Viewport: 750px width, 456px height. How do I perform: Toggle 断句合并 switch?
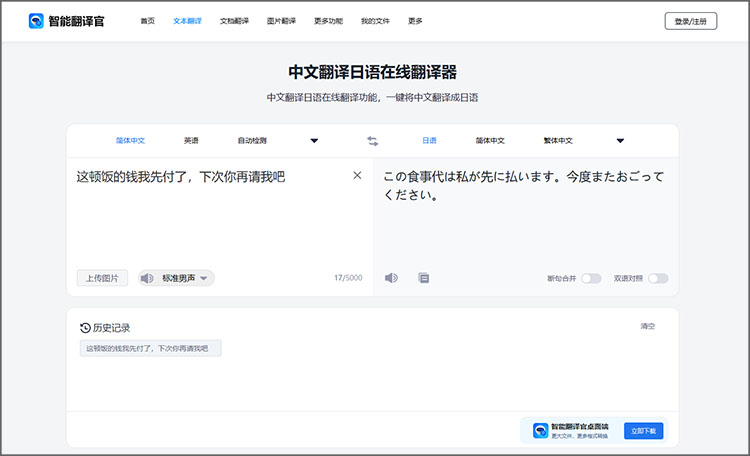591,278
